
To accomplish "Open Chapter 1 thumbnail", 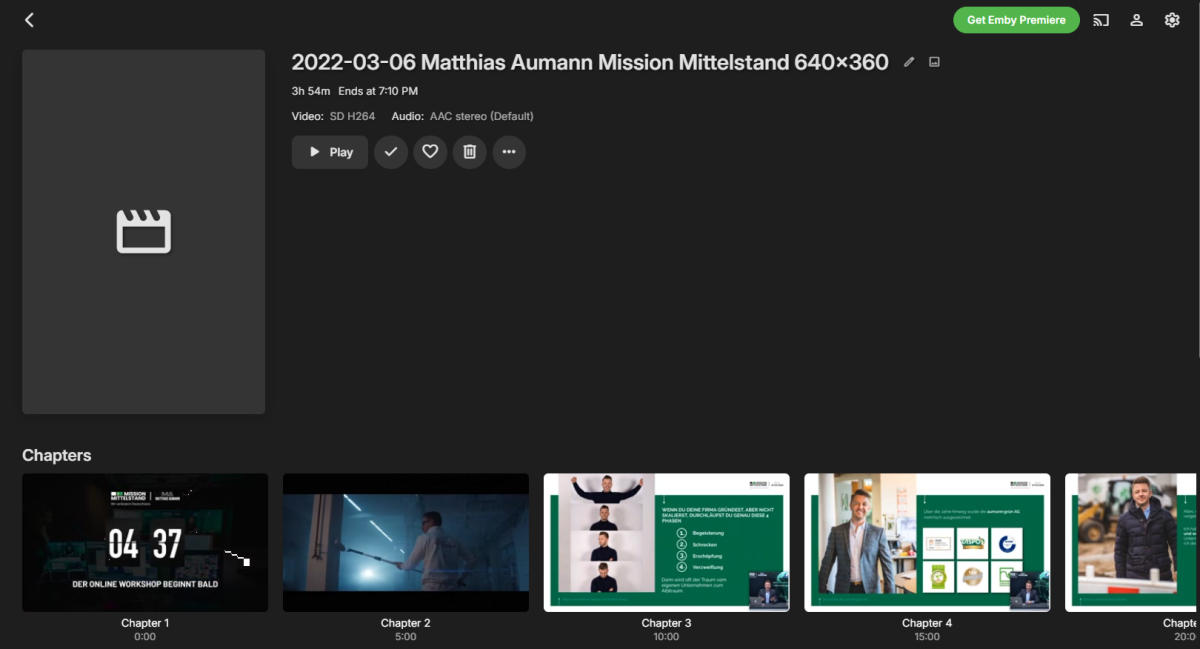I will pyautogui.click(x=144, y=542).
